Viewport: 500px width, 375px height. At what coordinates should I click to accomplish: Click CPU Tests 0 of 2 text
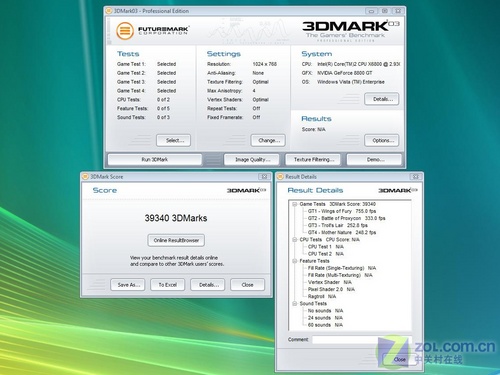click(x=143, y=100)
